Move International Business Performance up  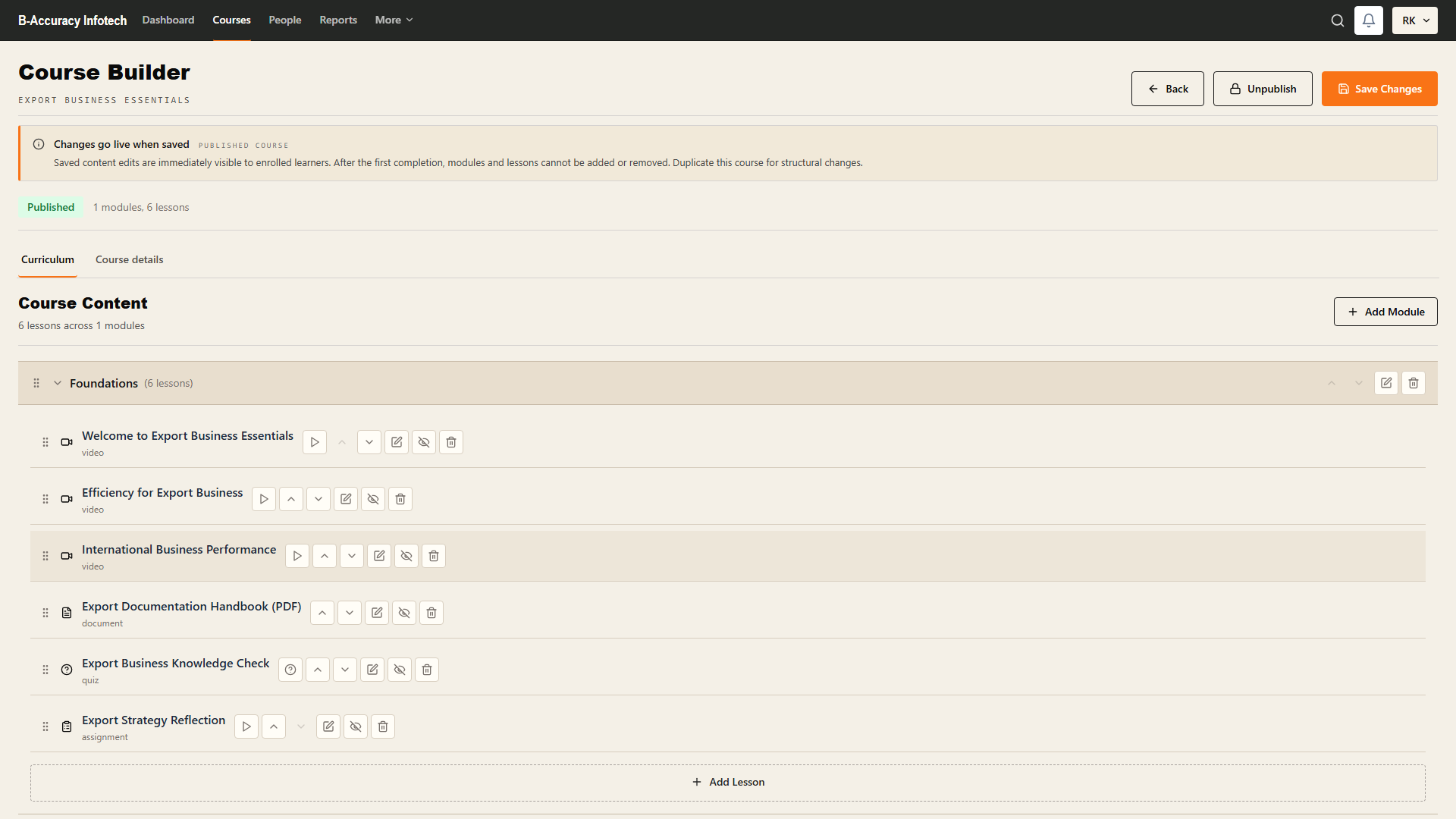325,556
